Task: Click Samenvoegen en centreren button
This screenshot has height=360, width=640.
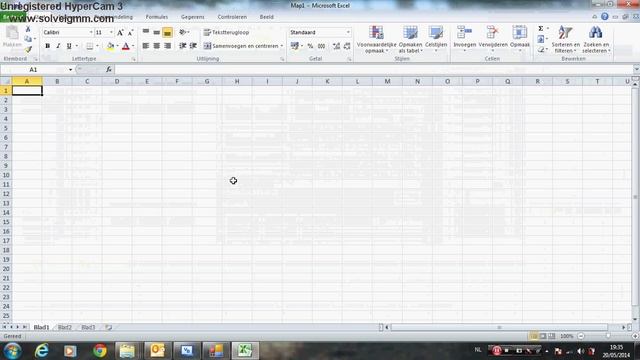Action: point(241,46)
